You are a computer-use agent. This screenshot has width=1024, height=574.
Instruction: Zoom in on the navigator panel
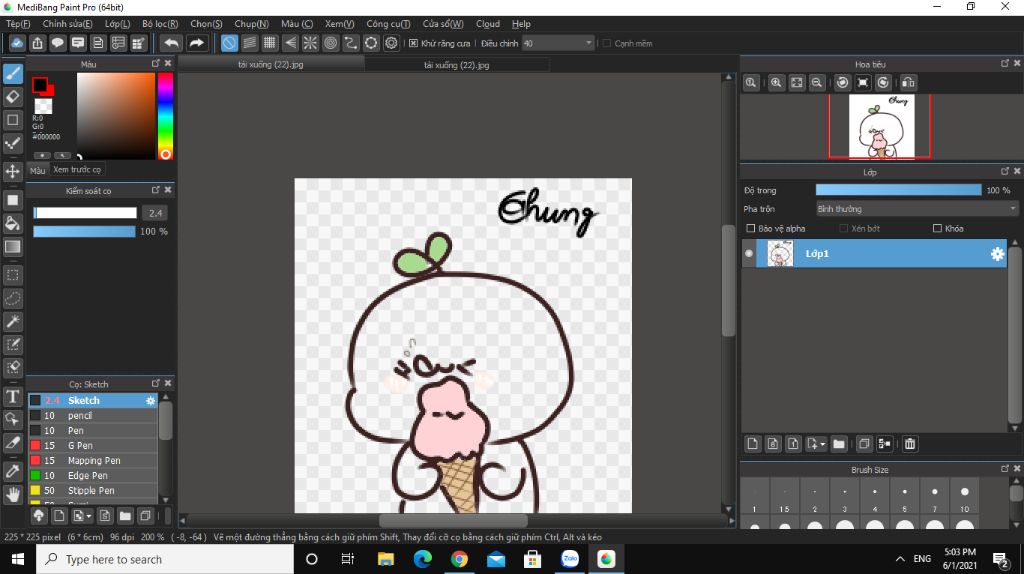coord(776,83)
